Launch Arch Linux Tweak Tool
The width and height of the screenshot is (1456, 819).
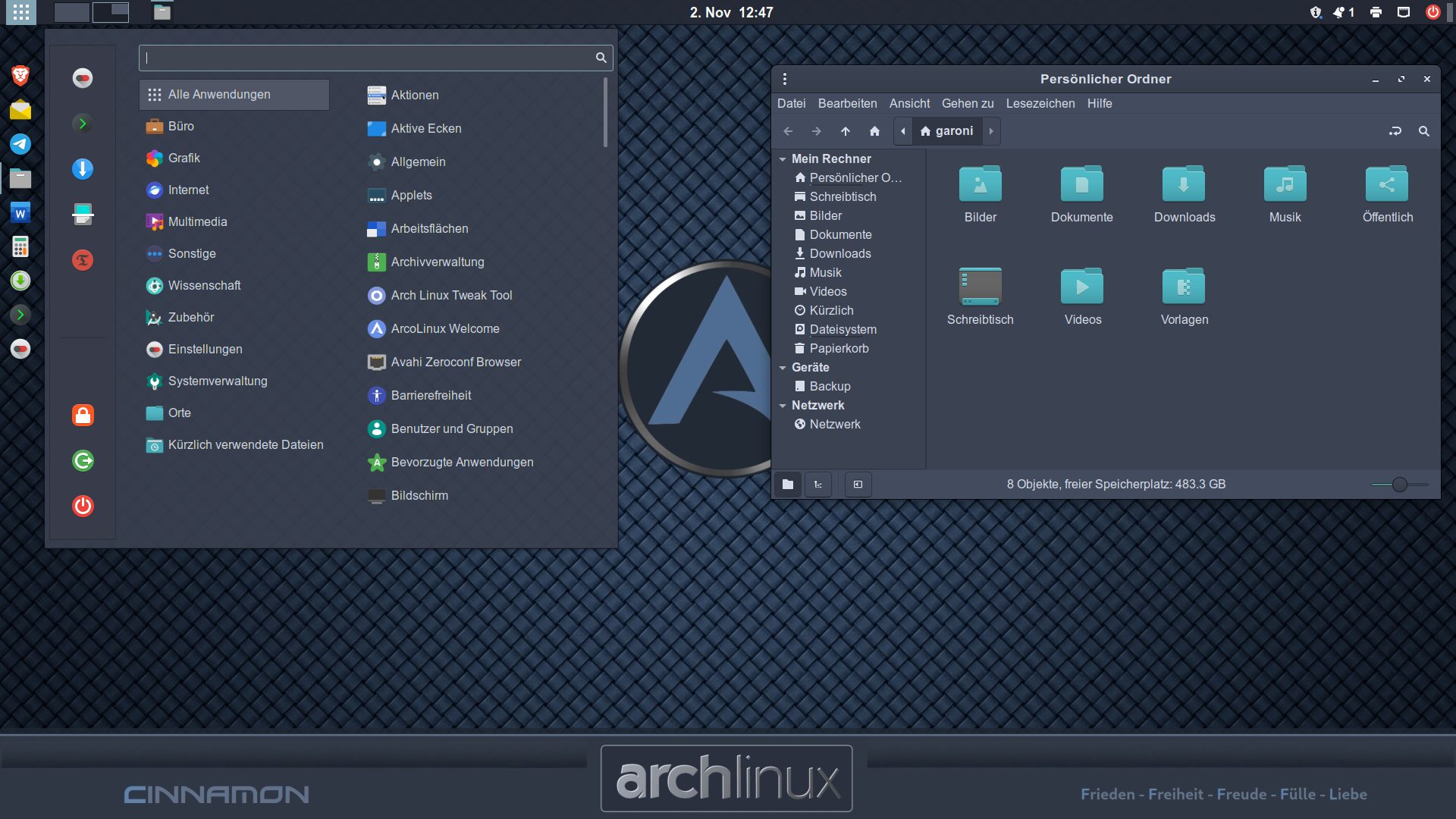pos(451,295)
